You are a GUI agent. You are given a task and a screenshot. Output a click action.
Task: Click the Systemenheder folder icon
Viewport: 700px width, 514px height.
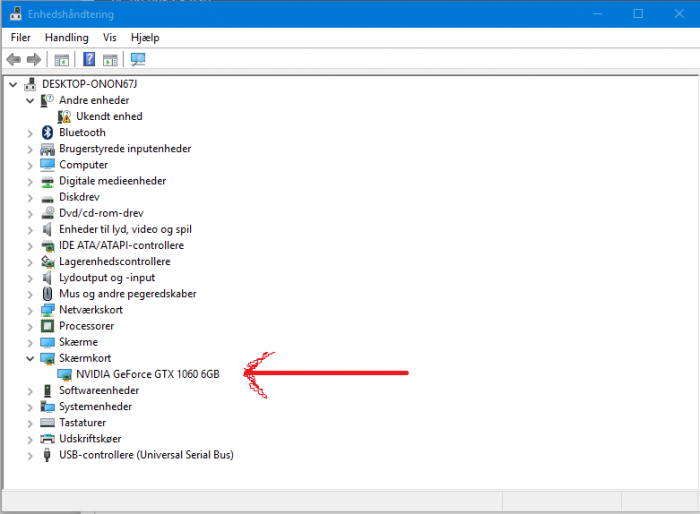[x=47, y=406]
